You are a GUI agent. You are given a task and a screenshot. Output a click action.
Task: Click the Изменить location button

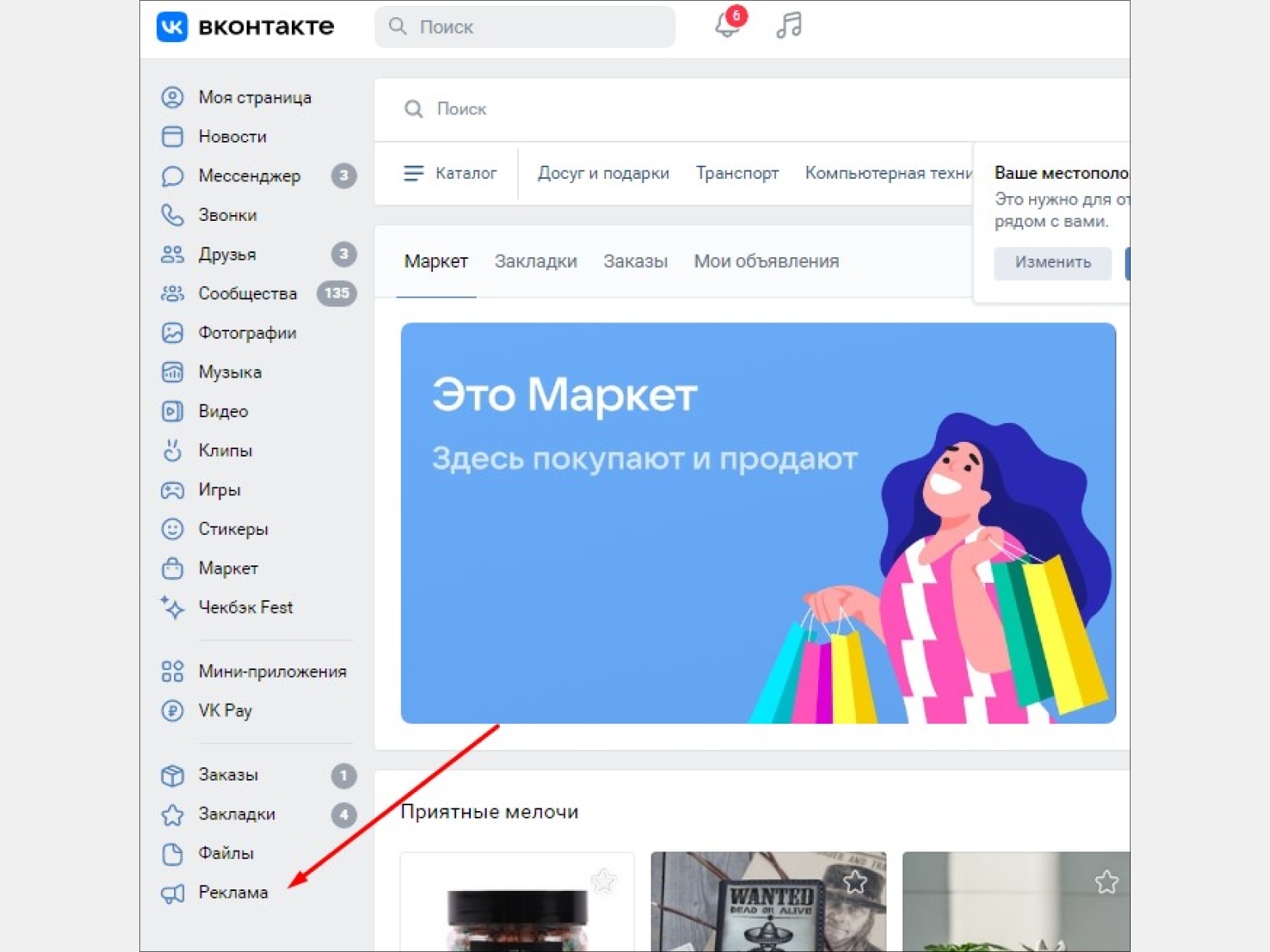tap(1053, 263)
